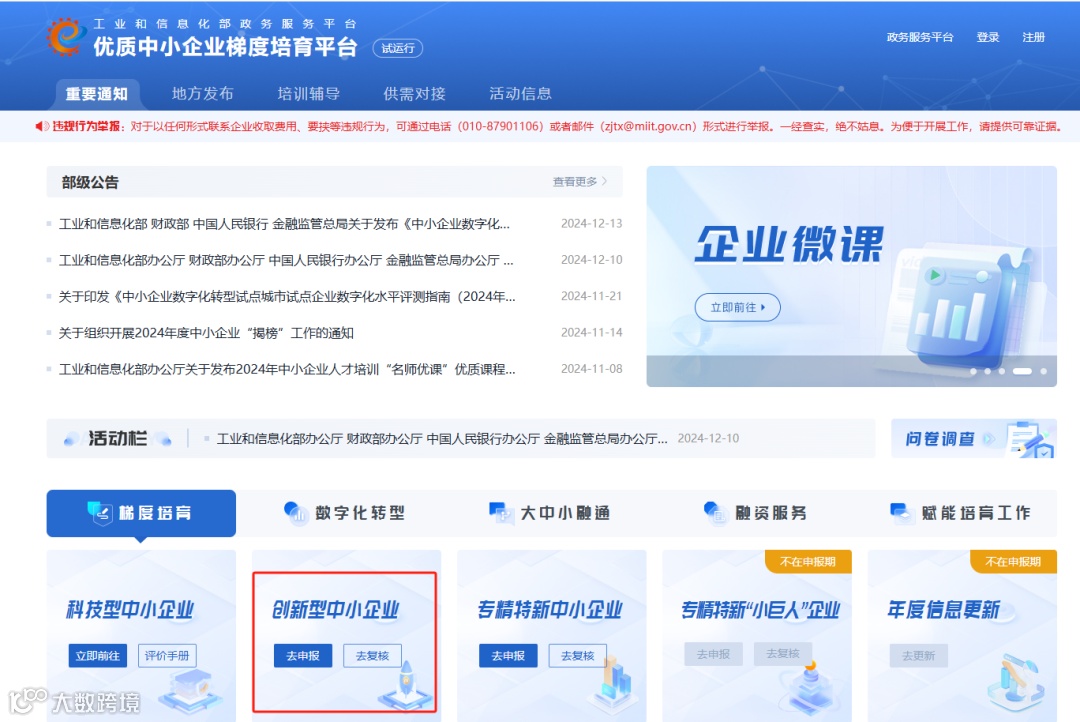
Task: Click the 年度信息更新 card title
Action: (x=944, y=610)
